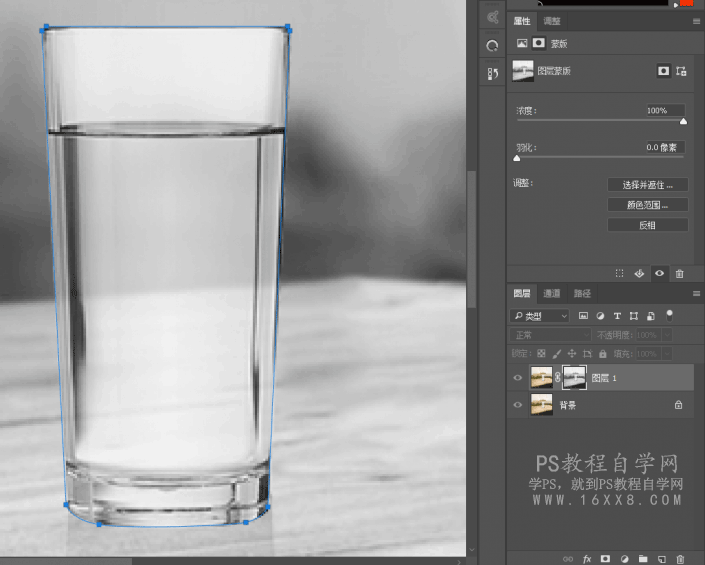Select the mask icon next to 蒙版 label

[539, 43]
